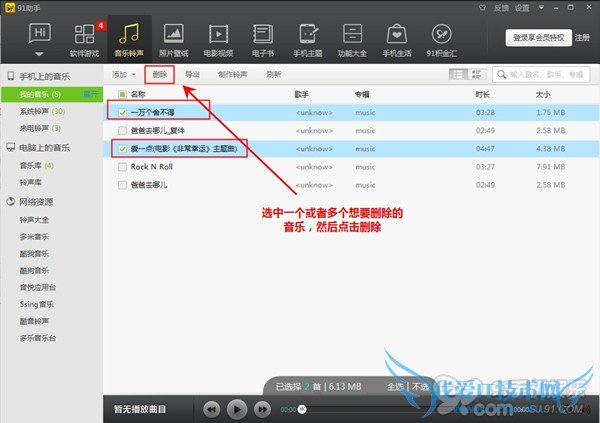
Task: Expand the dropdown arrow under Hi icon
Action: (39, 54)
